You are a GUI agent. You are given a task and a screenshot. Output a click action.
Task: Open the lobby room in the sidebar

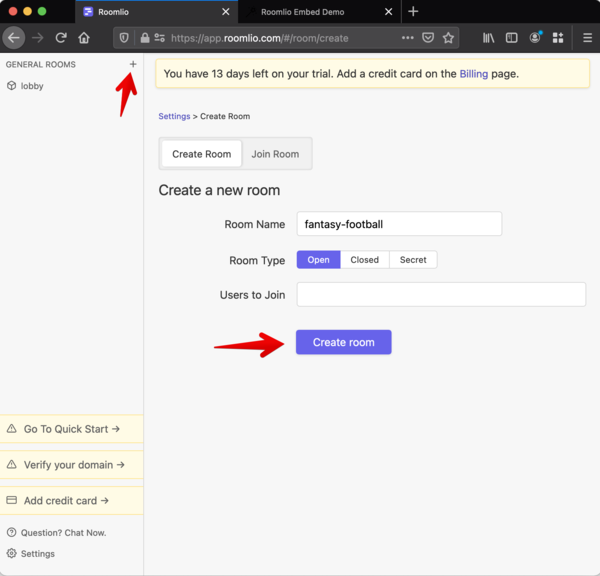[x=32, y=86]
